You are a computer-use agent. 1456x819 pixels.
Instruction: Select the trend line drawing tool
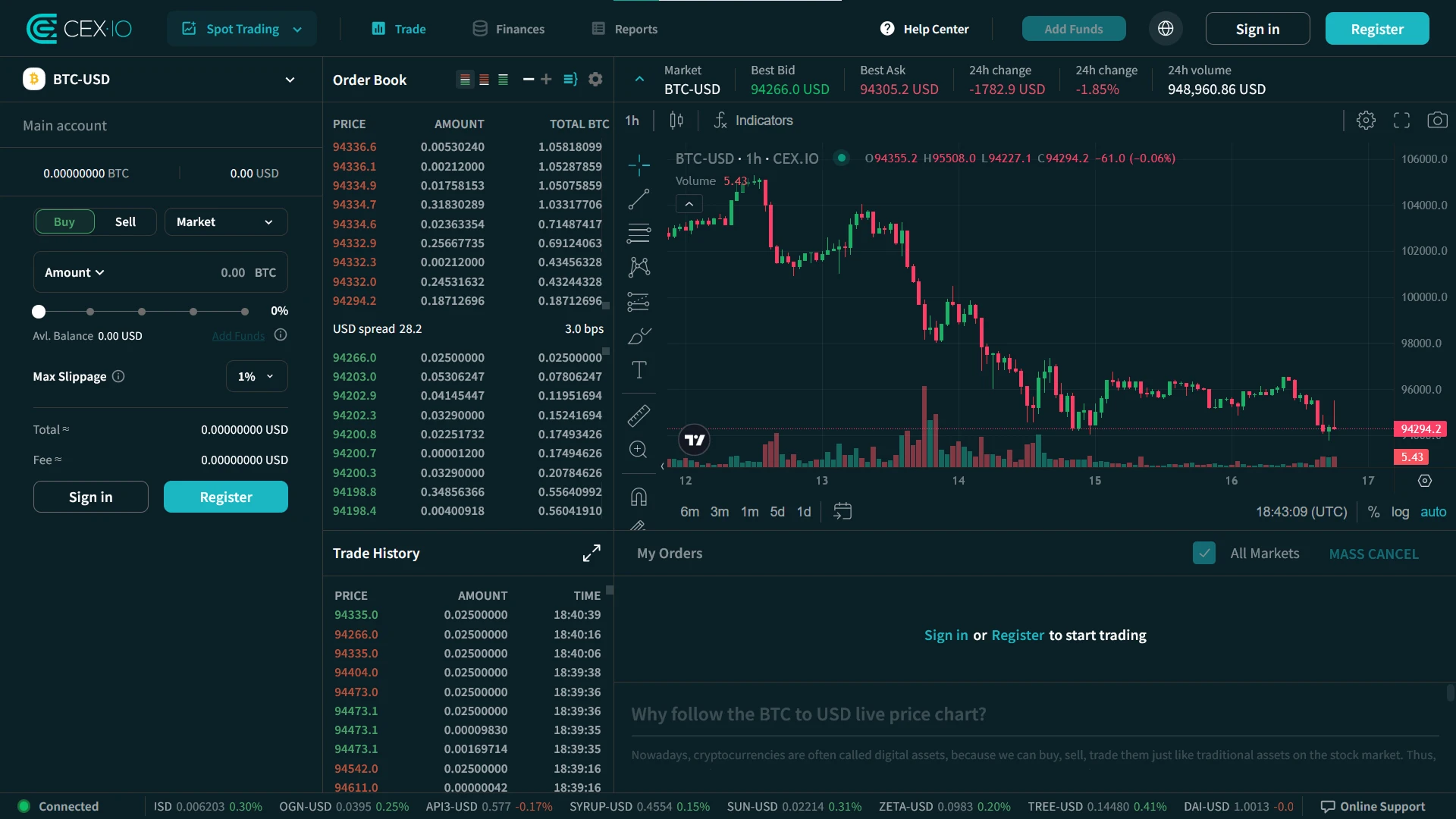click(x=639, y=199)
